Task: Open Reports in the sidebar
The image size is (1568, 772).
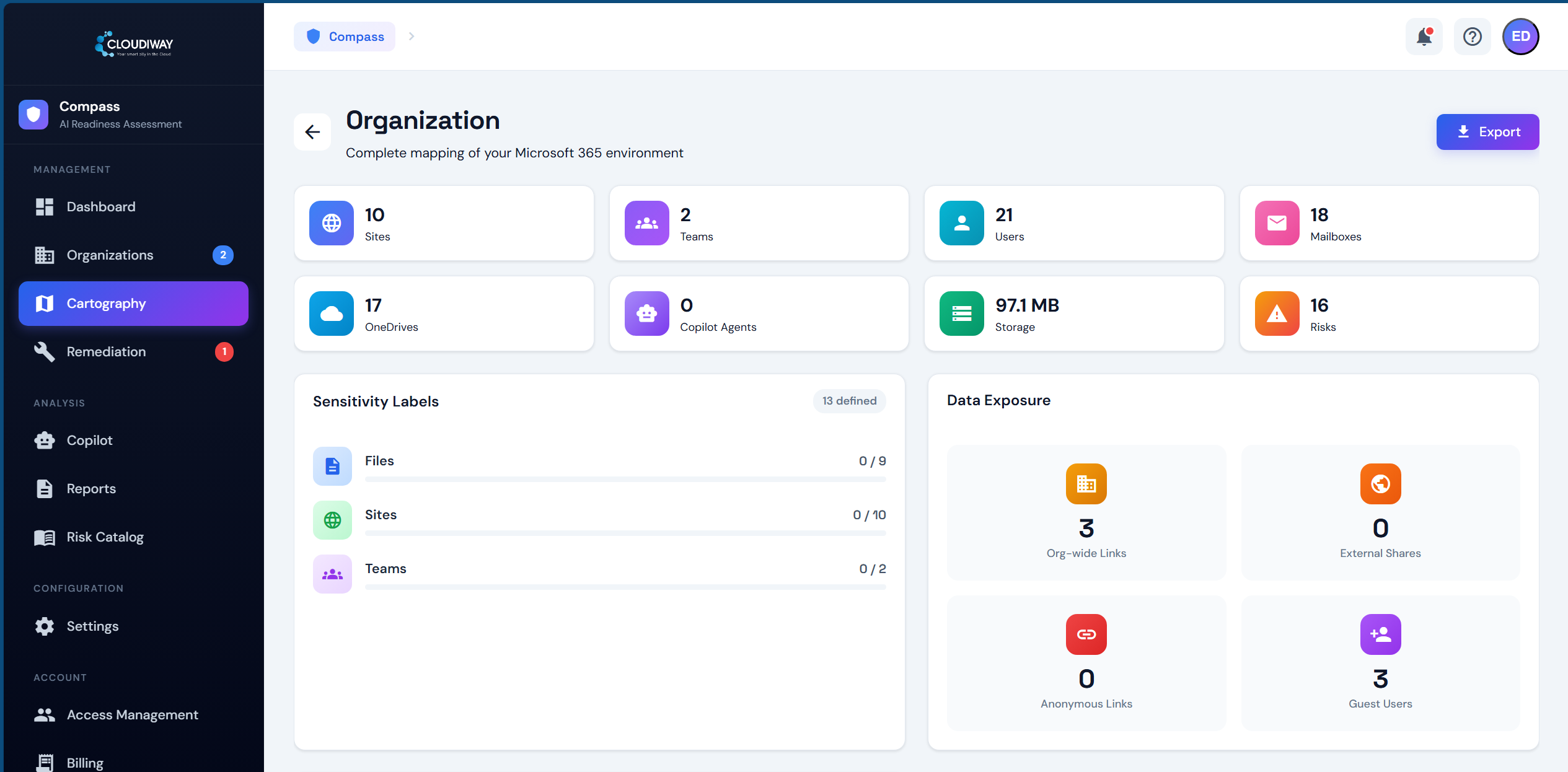Action: [133, 489]
